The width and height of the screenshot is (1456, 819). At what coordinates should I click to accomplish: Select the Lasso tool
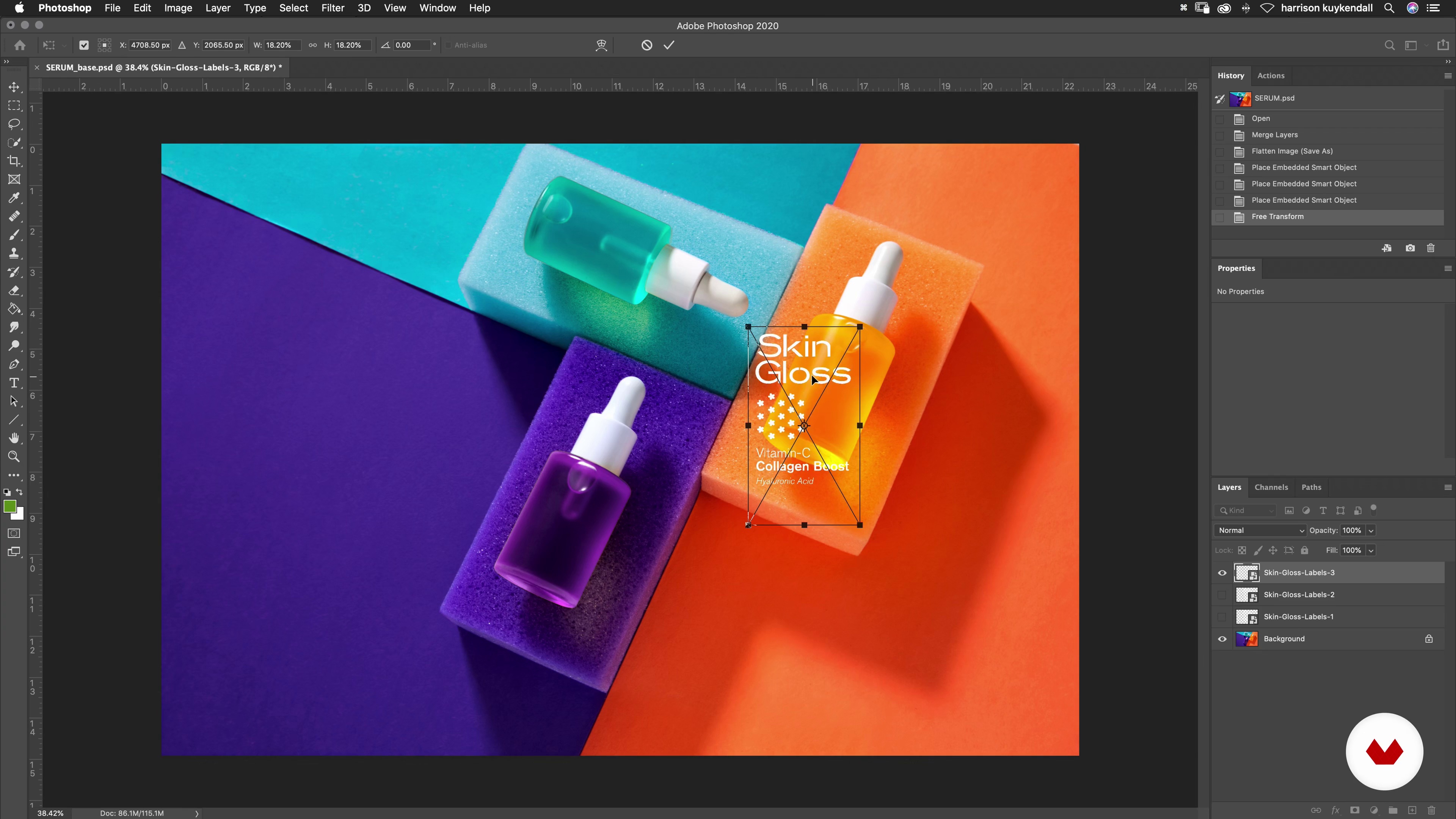(14, 124)
